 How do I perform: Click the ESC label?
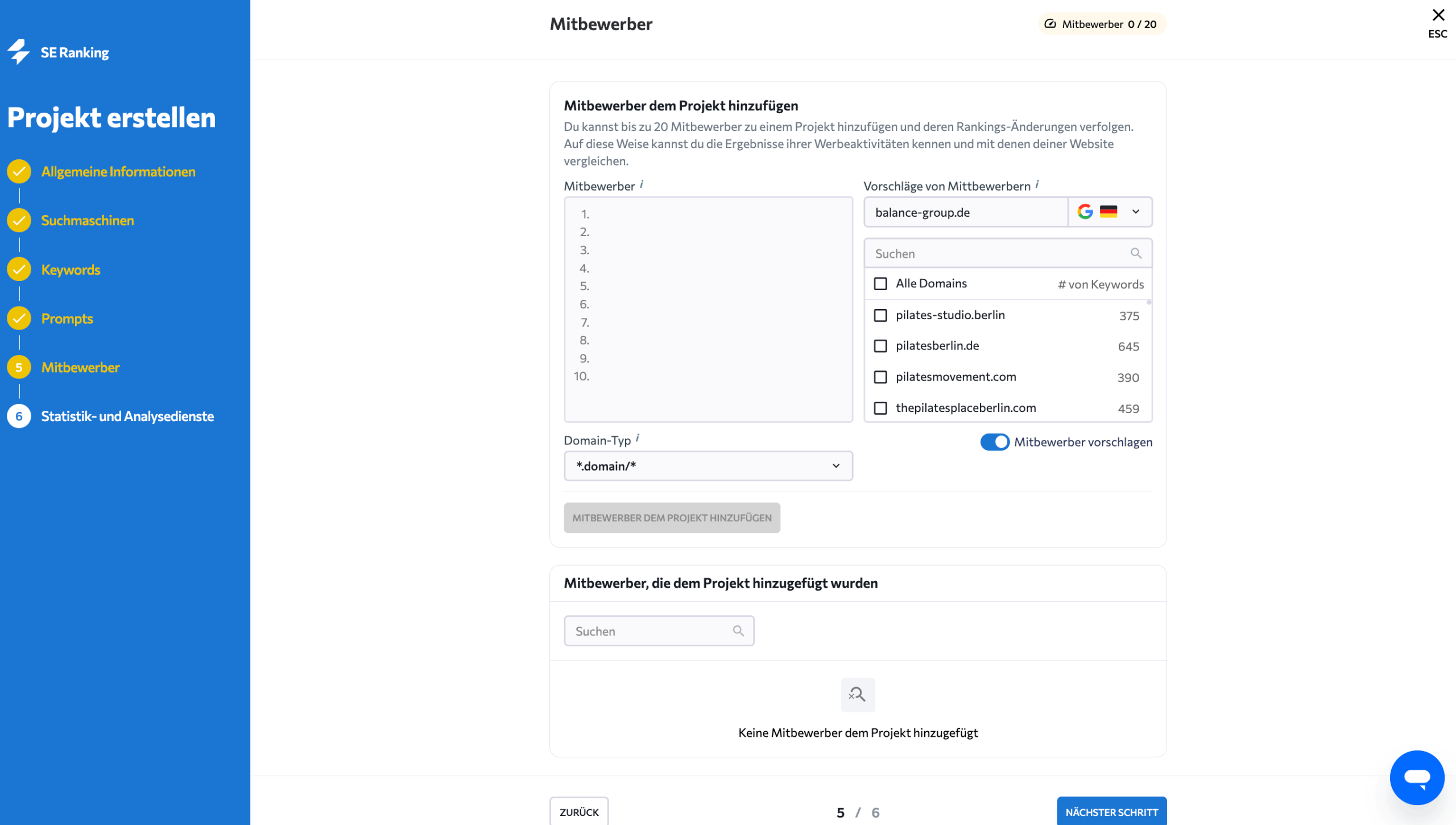click(x=1438, y=34)
